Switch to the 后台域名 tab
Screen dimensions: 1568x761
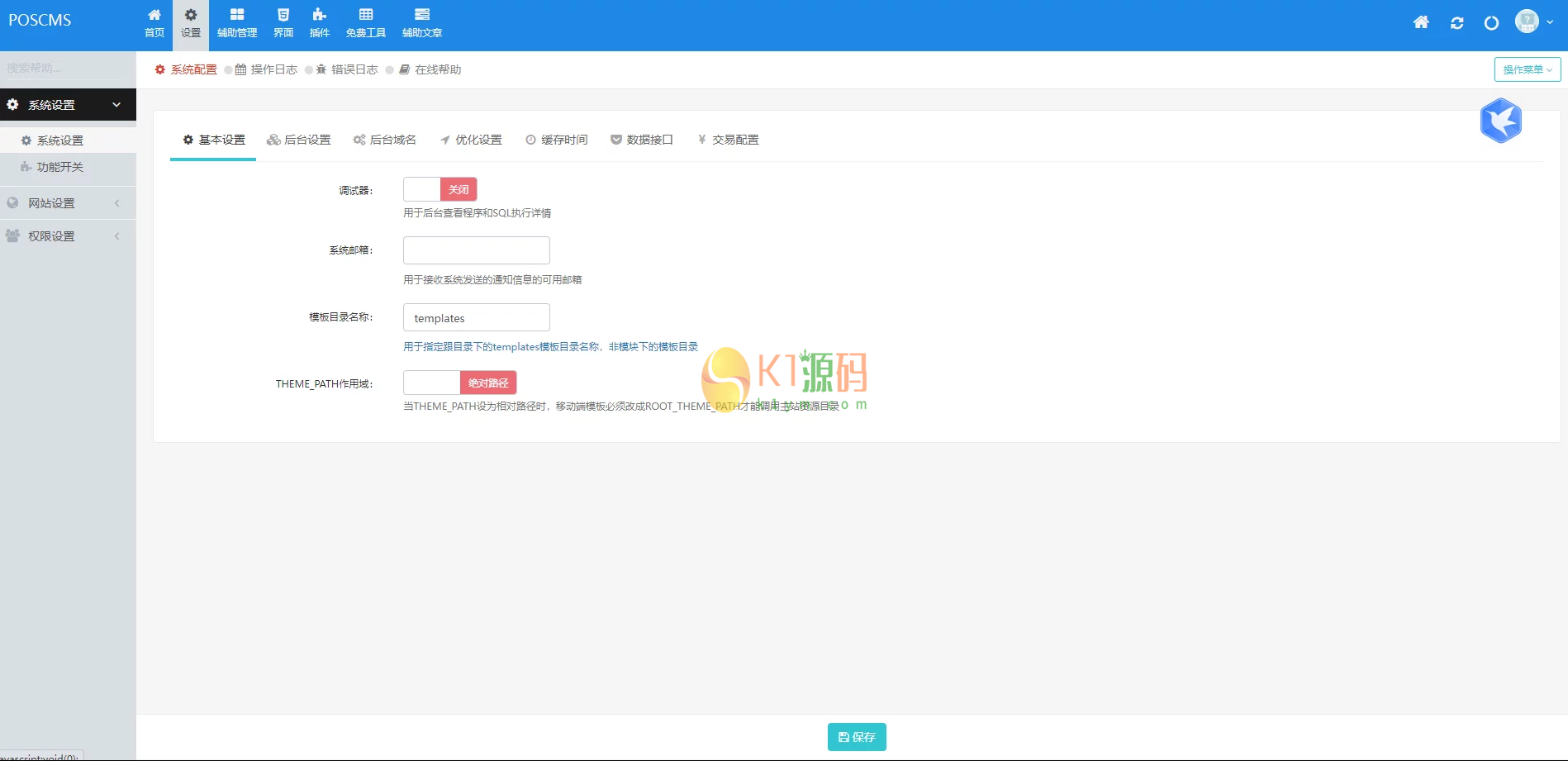click(384, 140)
